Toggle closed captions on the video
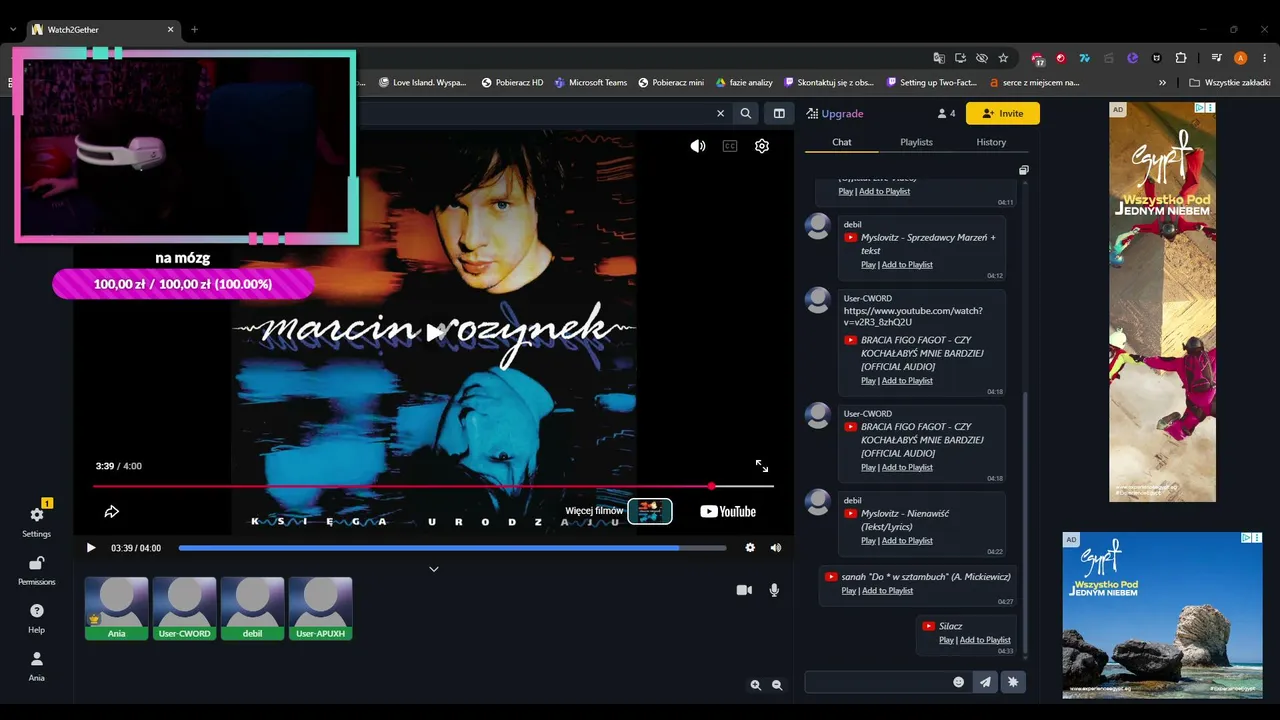 pyautogui.click(x=730, y=146)
